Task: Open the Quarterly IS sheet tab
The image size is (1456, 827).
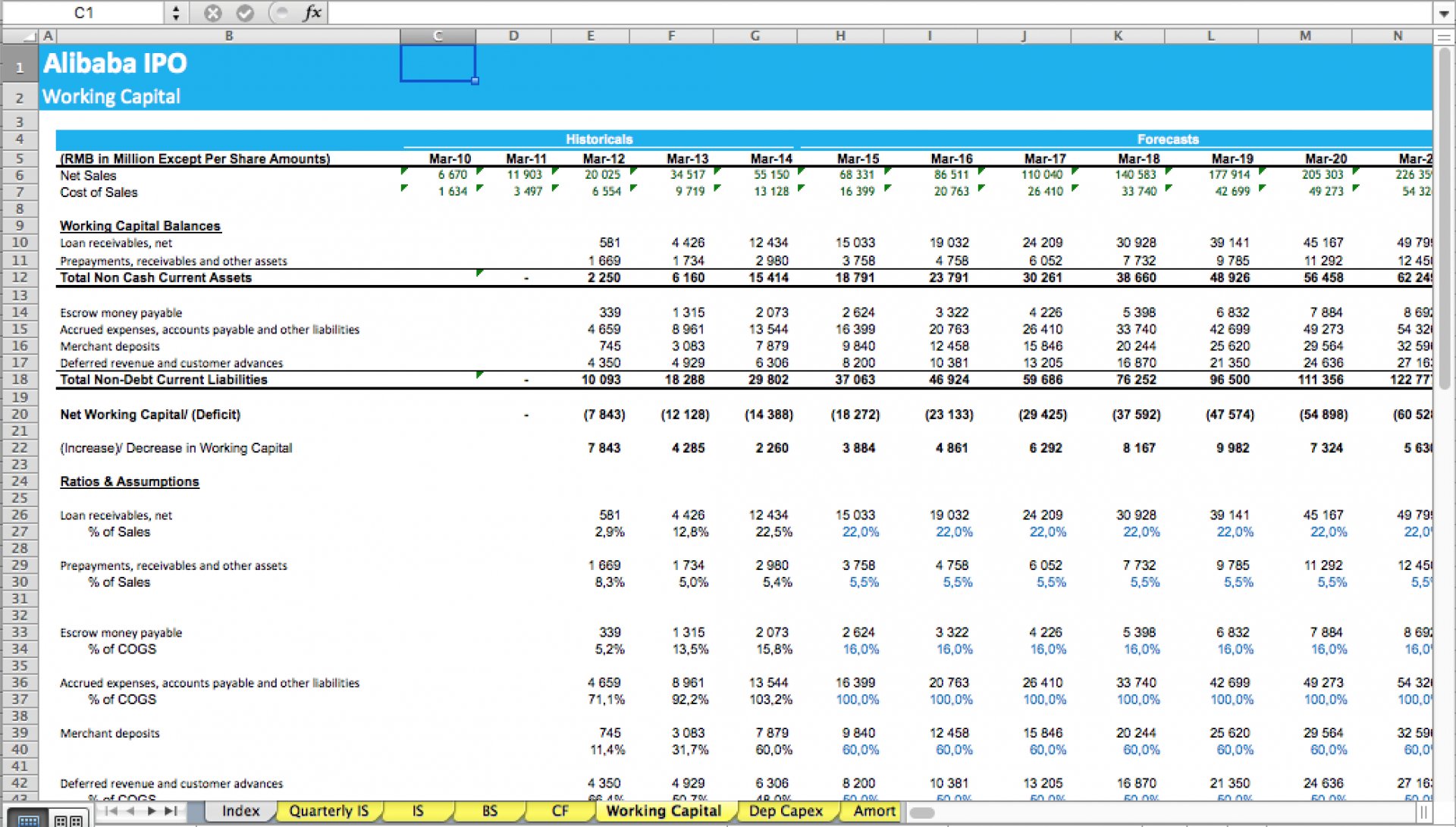Action: pos(328,811)
